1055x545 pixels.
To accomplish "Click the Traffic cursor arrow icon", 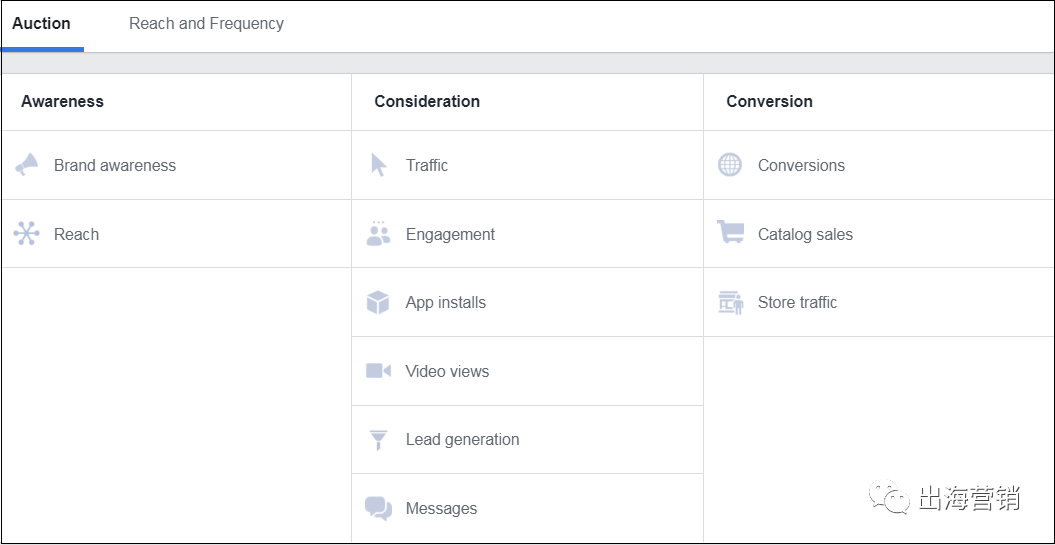I will (378, 165).
